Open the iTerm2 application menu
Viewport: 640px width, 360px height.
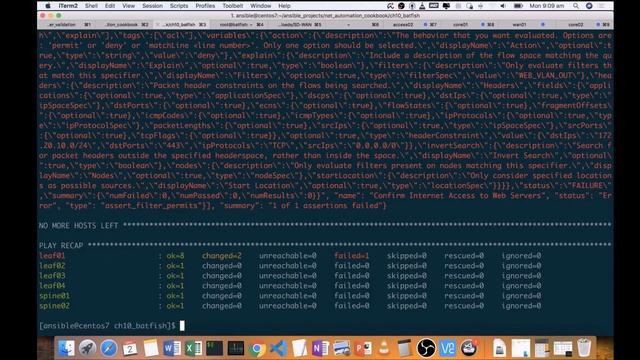[x=68, y=6]
